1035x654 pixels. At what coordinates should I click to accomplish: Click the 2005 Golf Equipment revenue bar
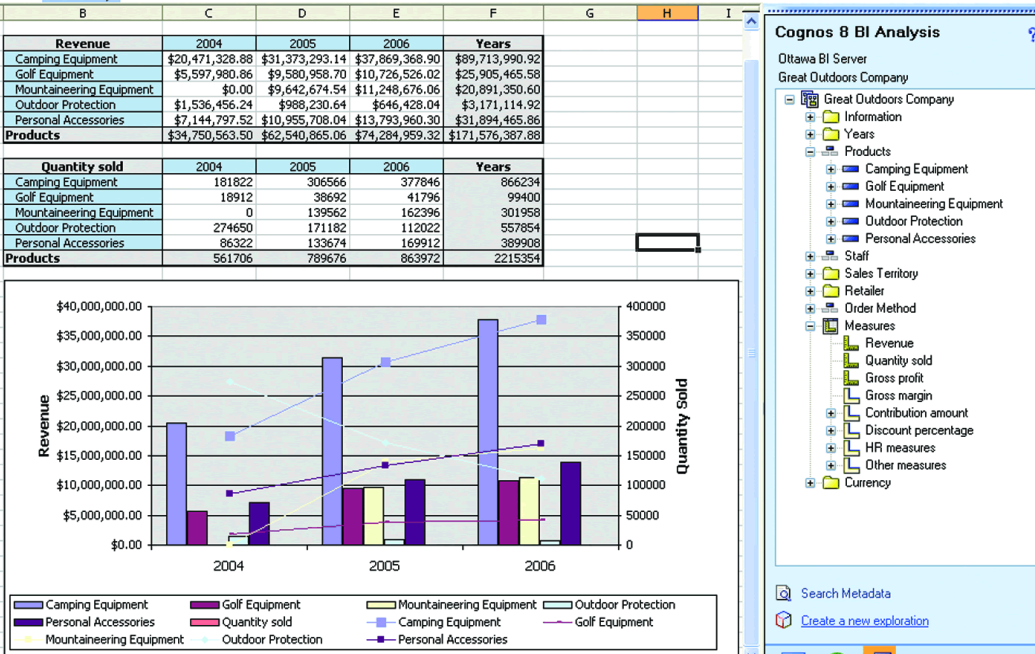tap(352, 517)
